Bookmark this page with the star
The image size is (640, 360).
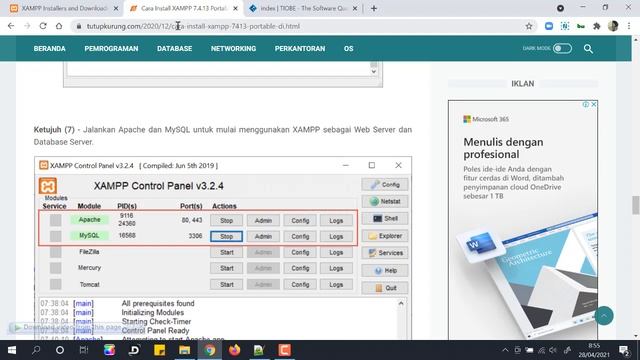[x=529, y=26]
